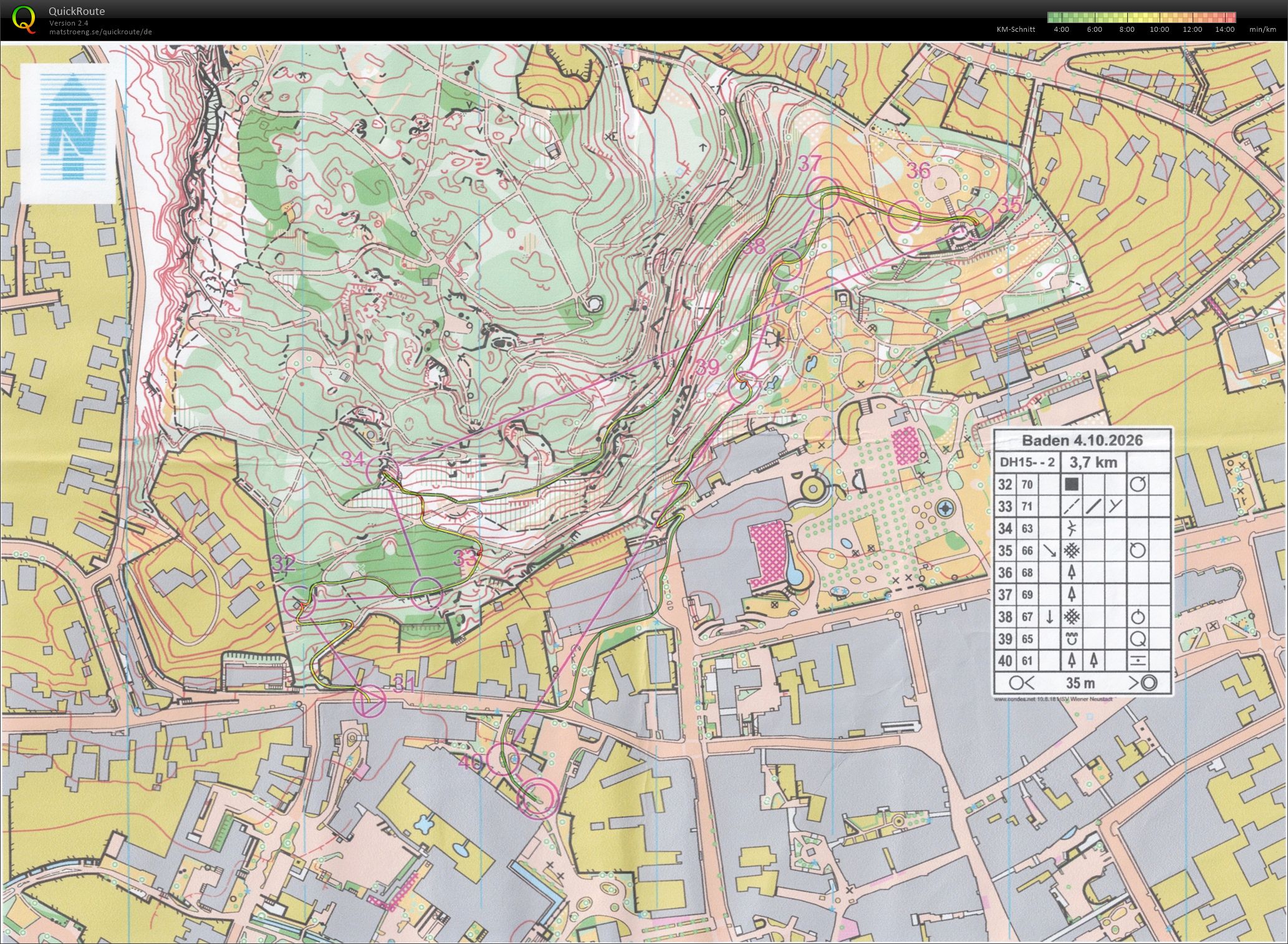This screenshot has height=944, width=1288.
Task: Click the Baden 4.10.2026 table header
Action: pyautogui.click(x=1082, y=441)
